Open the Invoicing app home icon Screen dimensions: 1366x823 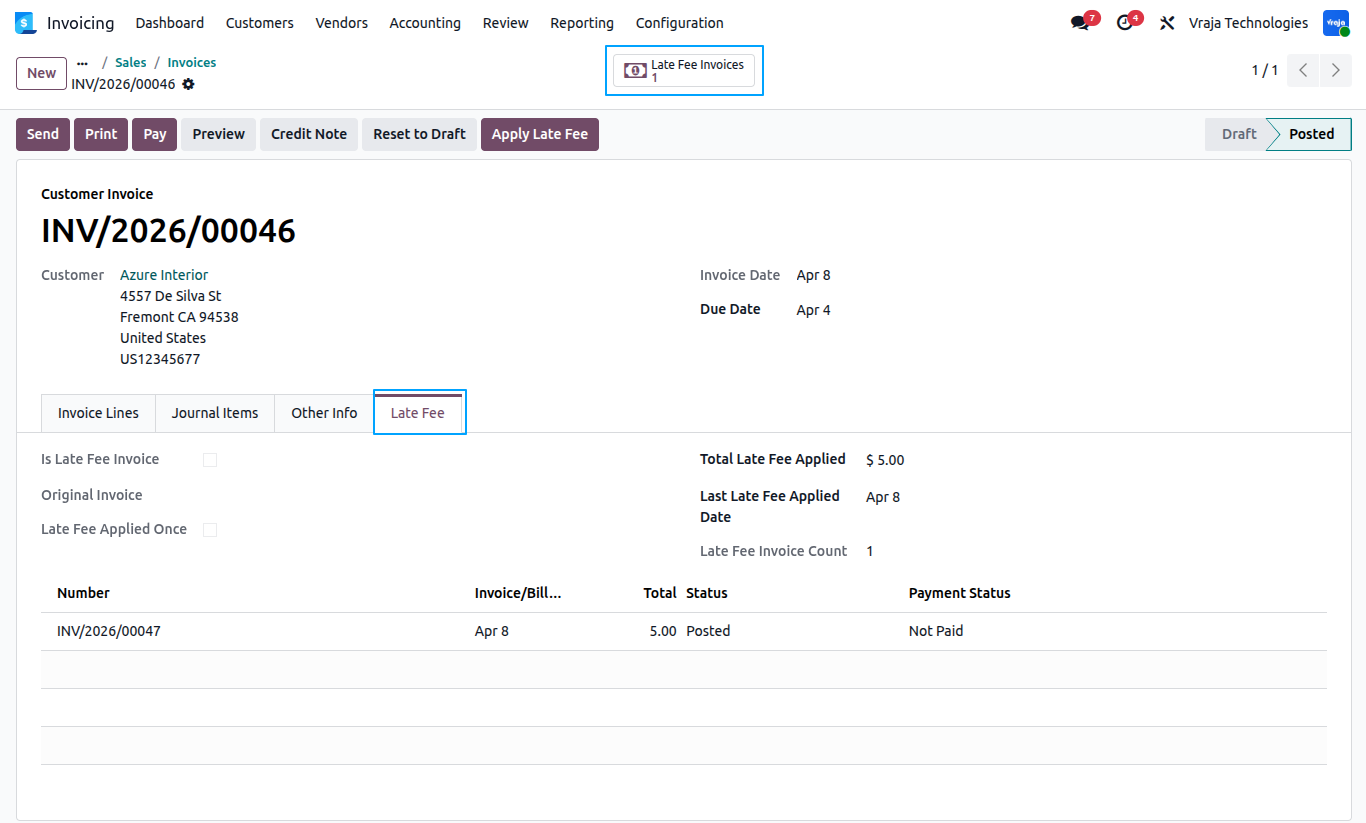pyautogui.click(x=25, y=23)
